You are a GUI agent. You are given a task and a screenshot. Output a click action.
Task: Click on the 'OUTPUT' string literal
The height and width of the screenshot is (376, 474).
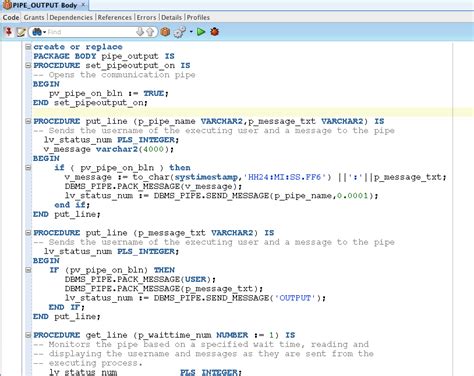[x=295, y=298]
